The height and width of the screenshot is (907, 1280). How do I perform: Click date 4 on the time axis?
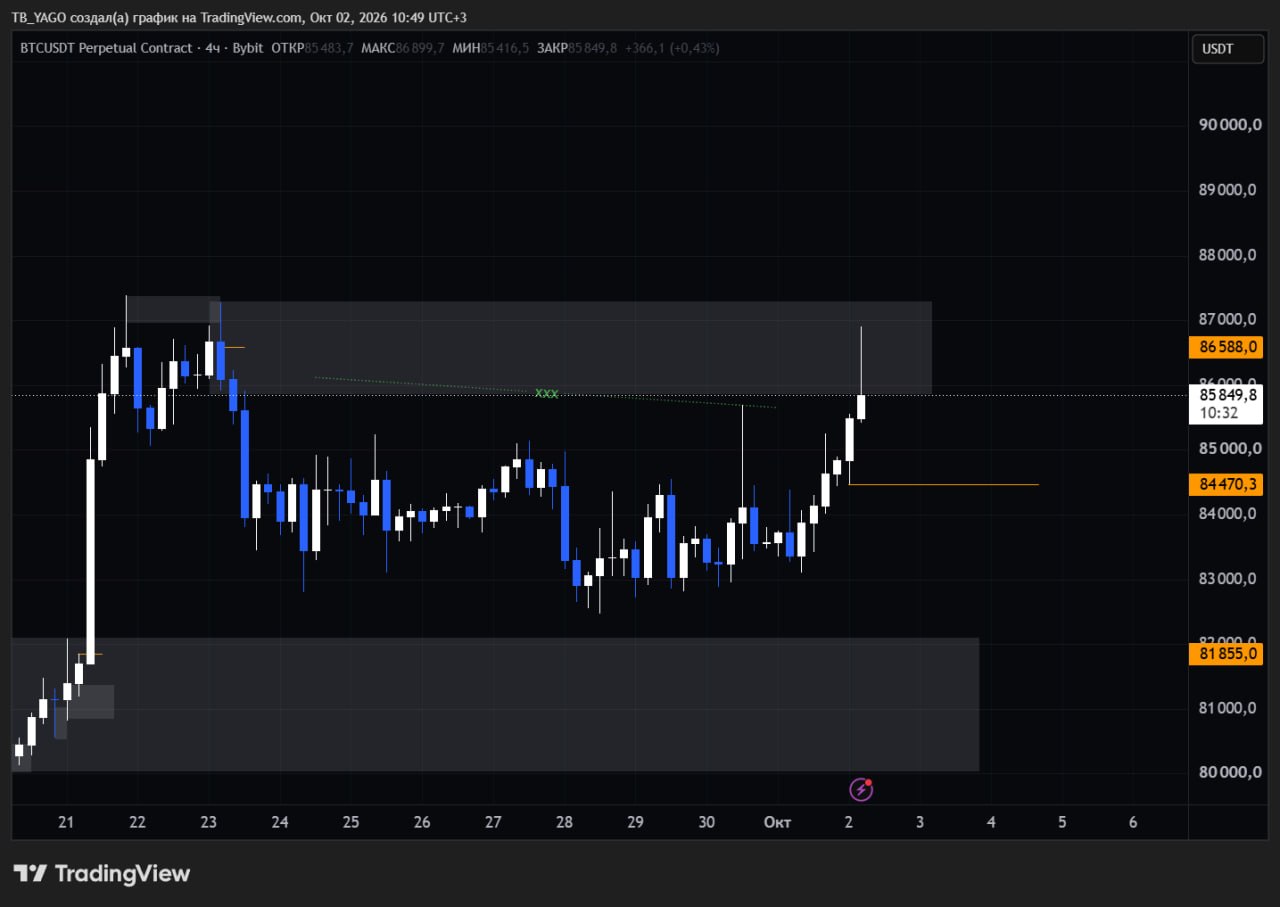point(991,822)
